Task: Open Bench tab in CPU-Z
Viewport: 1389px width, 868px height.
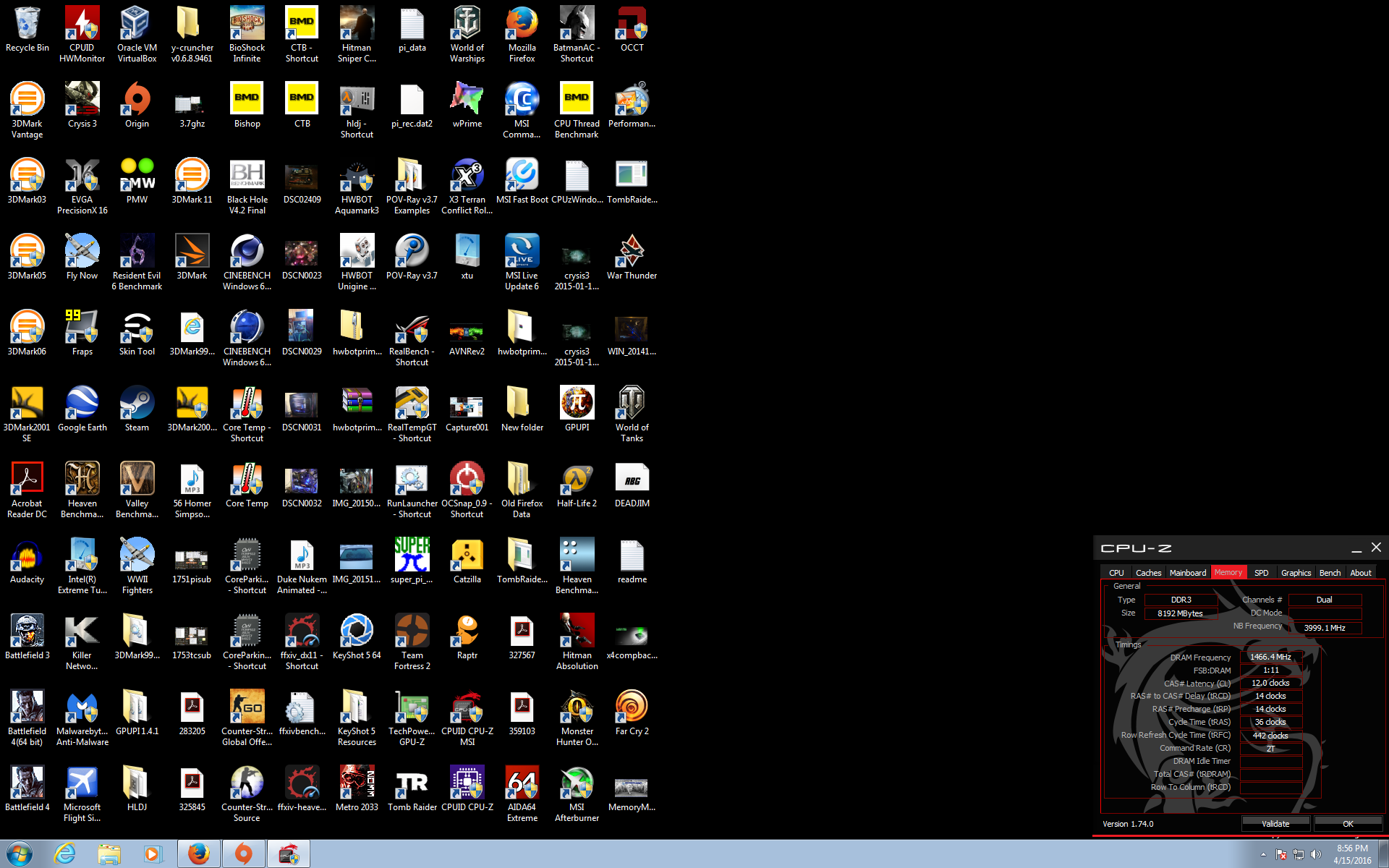Action: tap(1330, 572)
